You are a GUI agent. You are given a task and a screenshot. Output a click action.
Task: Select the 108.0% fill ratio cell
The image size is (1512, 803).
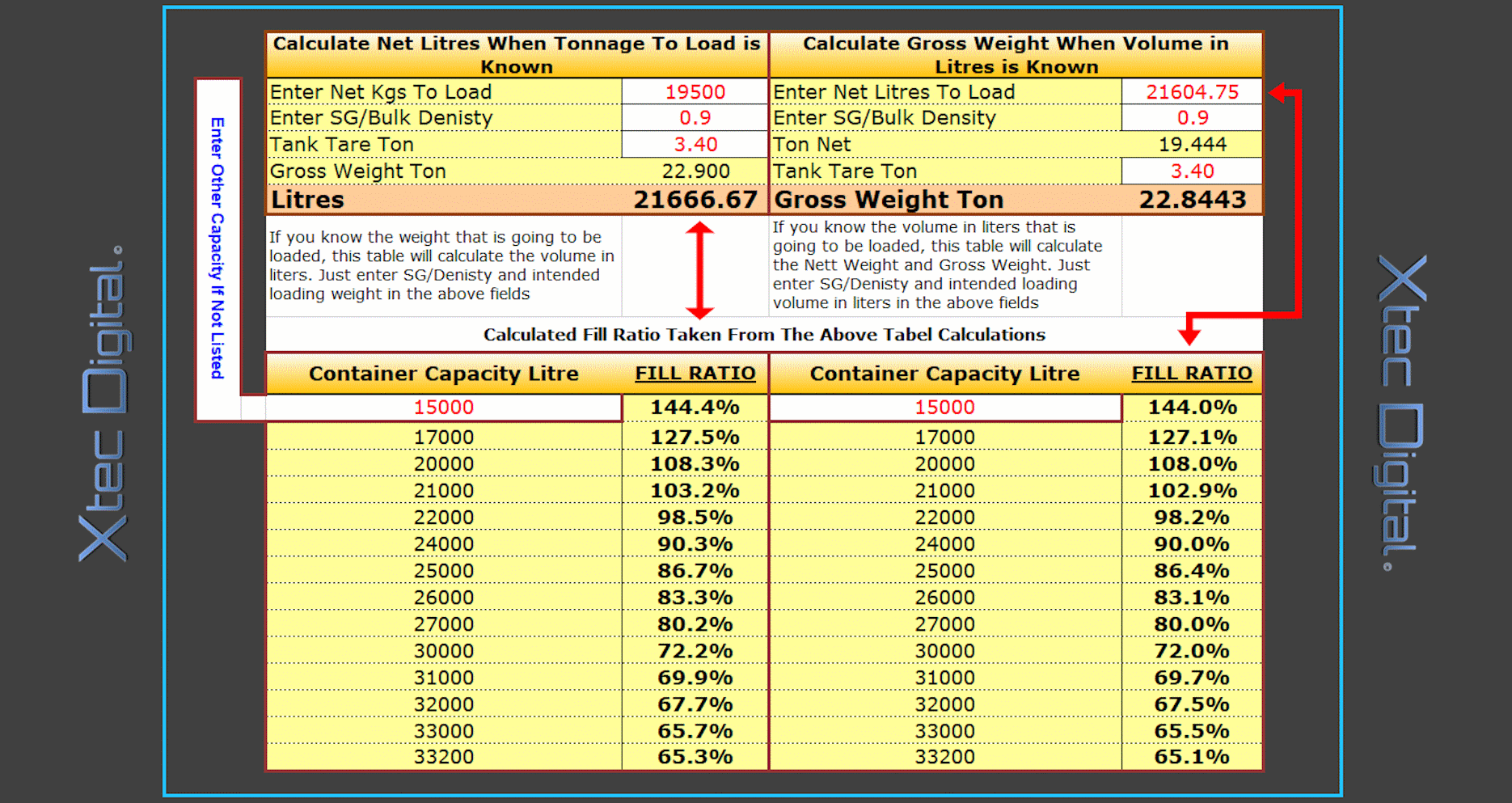pos(1193,464)
